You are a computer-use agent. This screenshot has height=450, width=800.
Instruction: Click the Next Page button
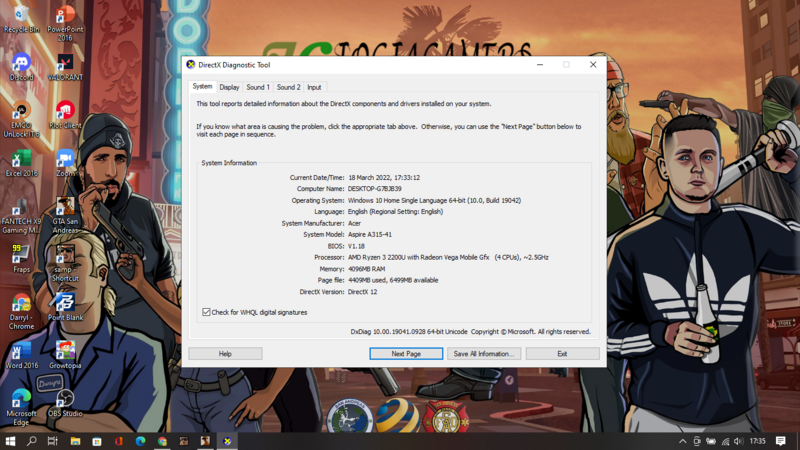tap(406, 354)
